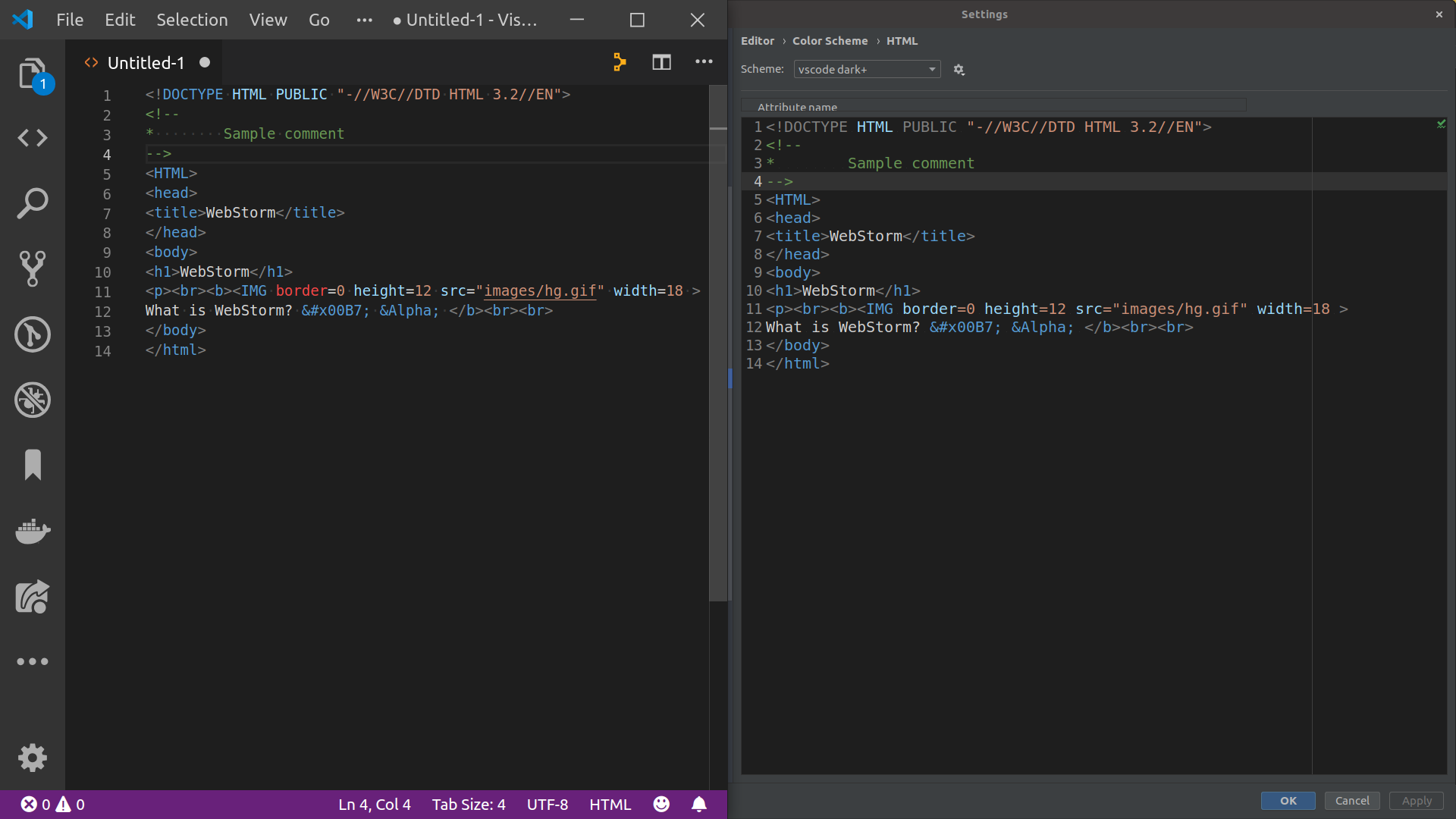1456x819 pixels.
Task: Open the Explorer view in the activity bar
Action: pyautogui.click(x=33, y=74)
